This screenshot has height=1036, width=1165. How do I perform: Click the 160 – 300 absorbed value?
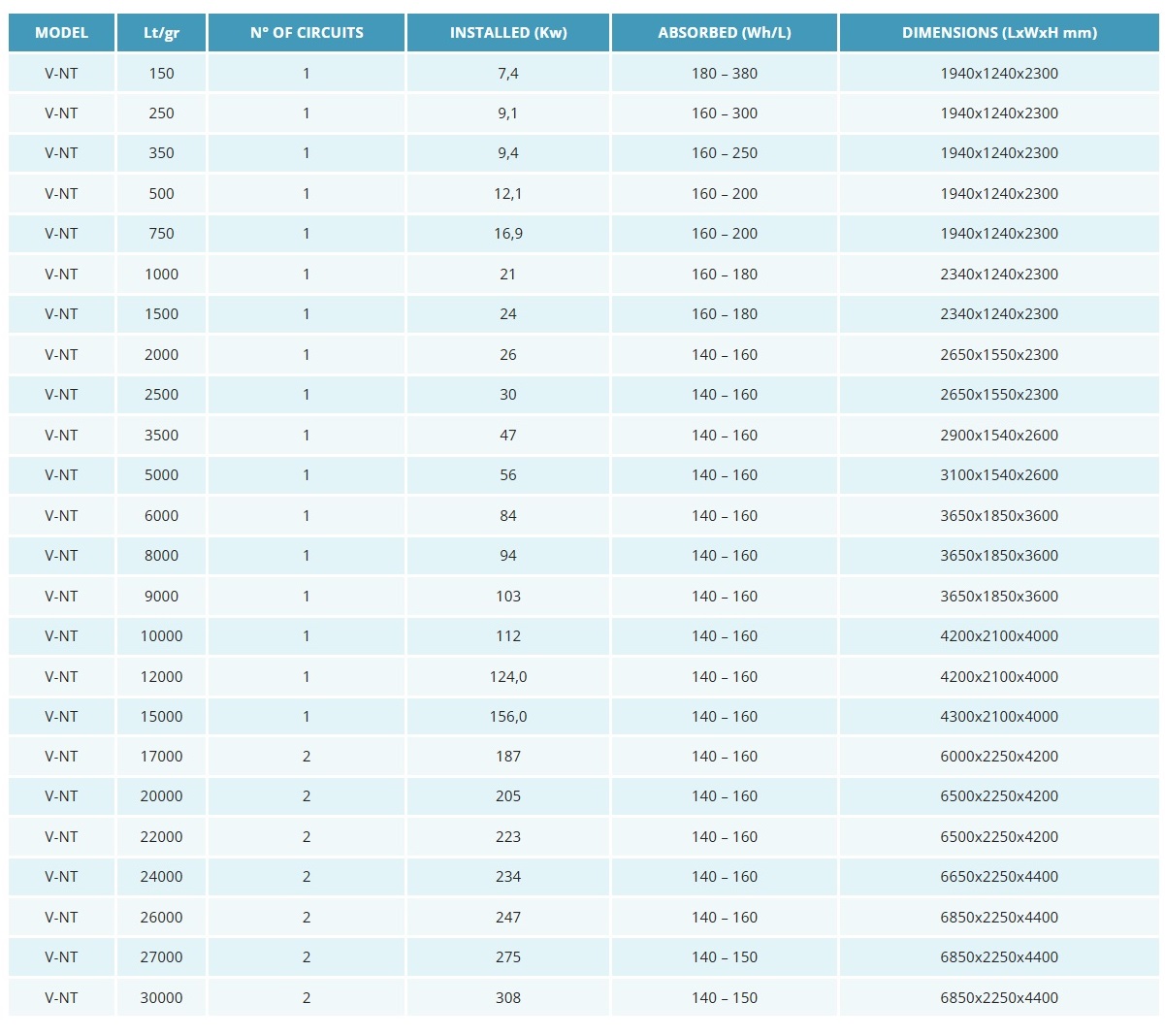(725, 113)
